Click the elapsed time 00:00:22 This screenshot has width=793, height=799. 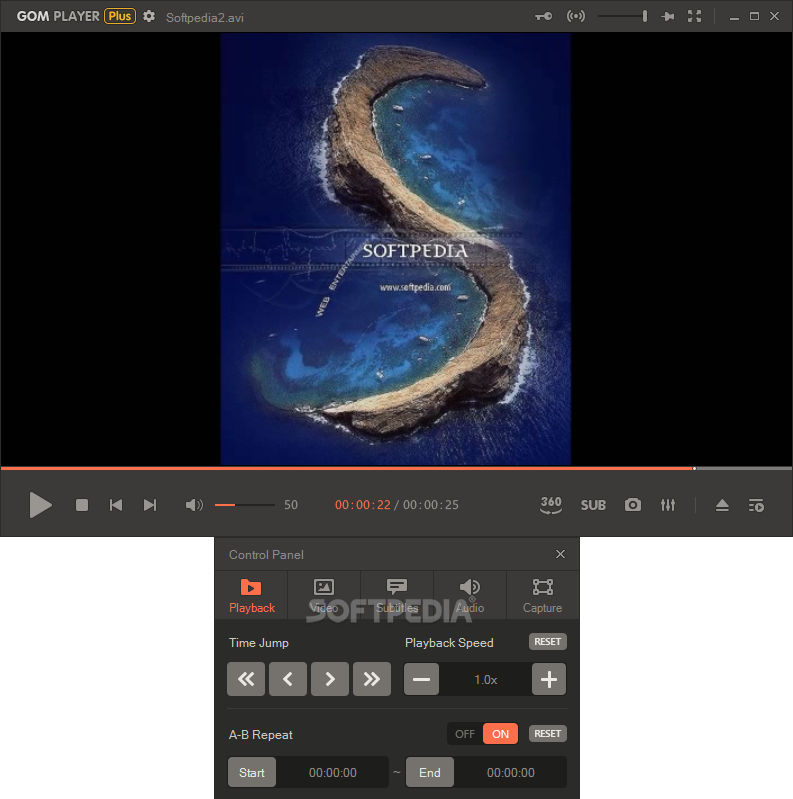(x=362, y=505)
